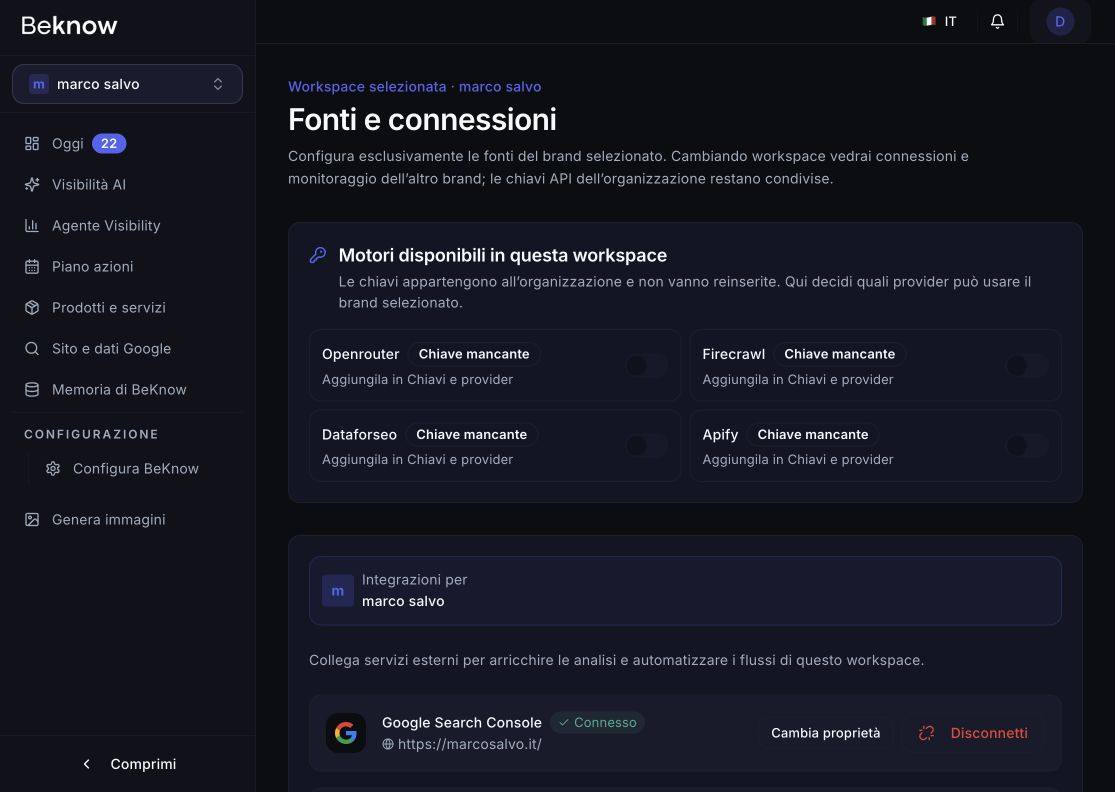This screenshot has width=1115, height=792.
Task: Click the Genera immagini picture icon
Action: (32, 520)
